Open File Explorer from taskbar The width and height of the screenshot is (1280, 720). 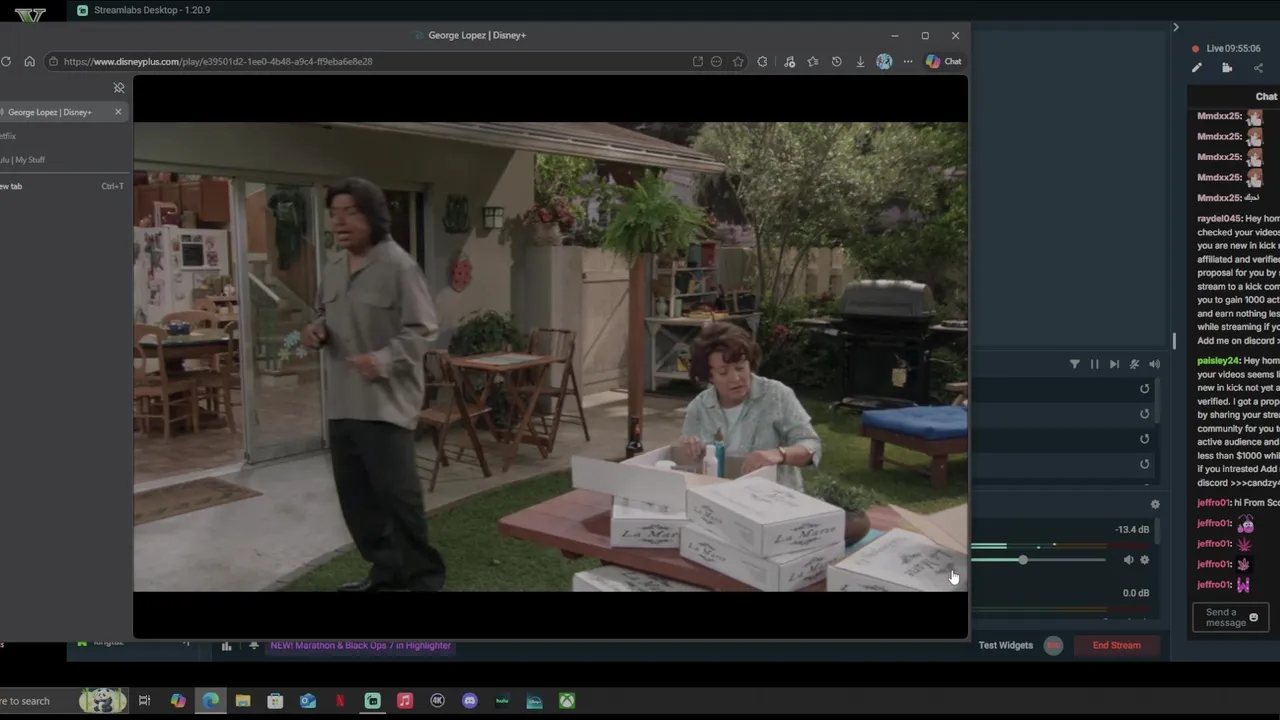(x=243, y=701)
